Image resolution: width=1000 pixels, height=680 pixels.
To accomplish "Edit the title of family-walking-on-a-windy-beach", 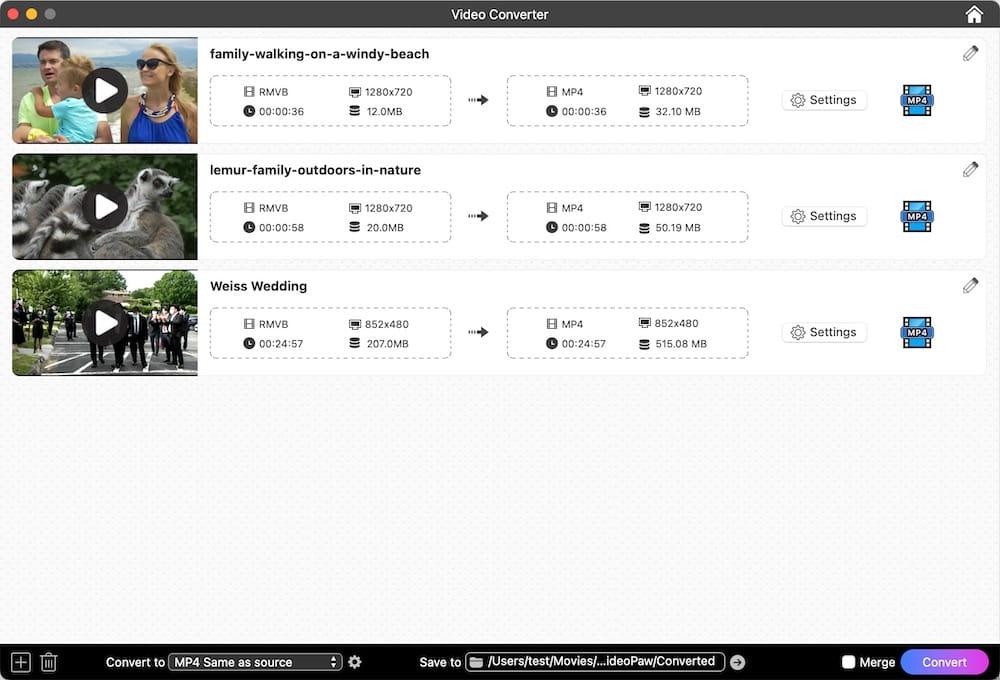I will click(970, 53).
